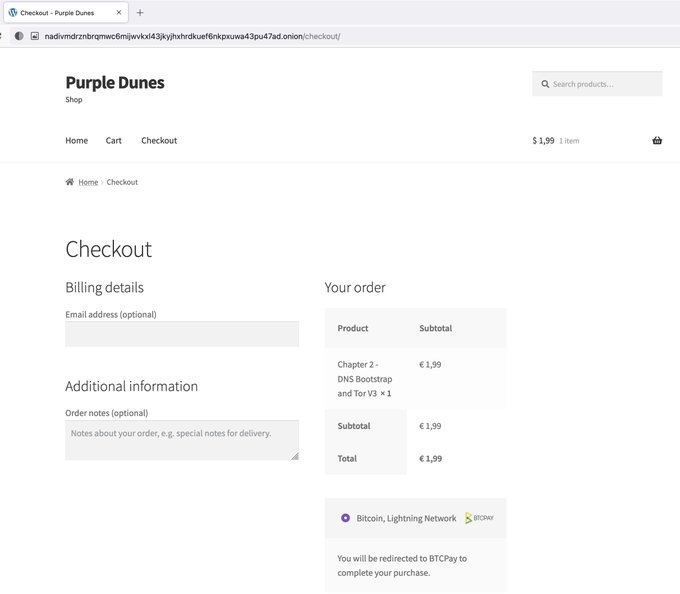Open the $ 1,99 cart total link
The image size is (680, 594).
(x=543, y=141)
